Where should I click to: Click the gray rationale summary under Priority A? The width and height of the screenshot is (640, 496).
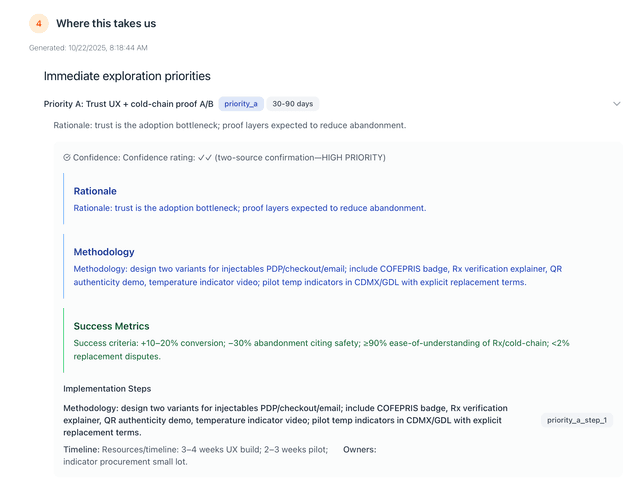point(230,125)
